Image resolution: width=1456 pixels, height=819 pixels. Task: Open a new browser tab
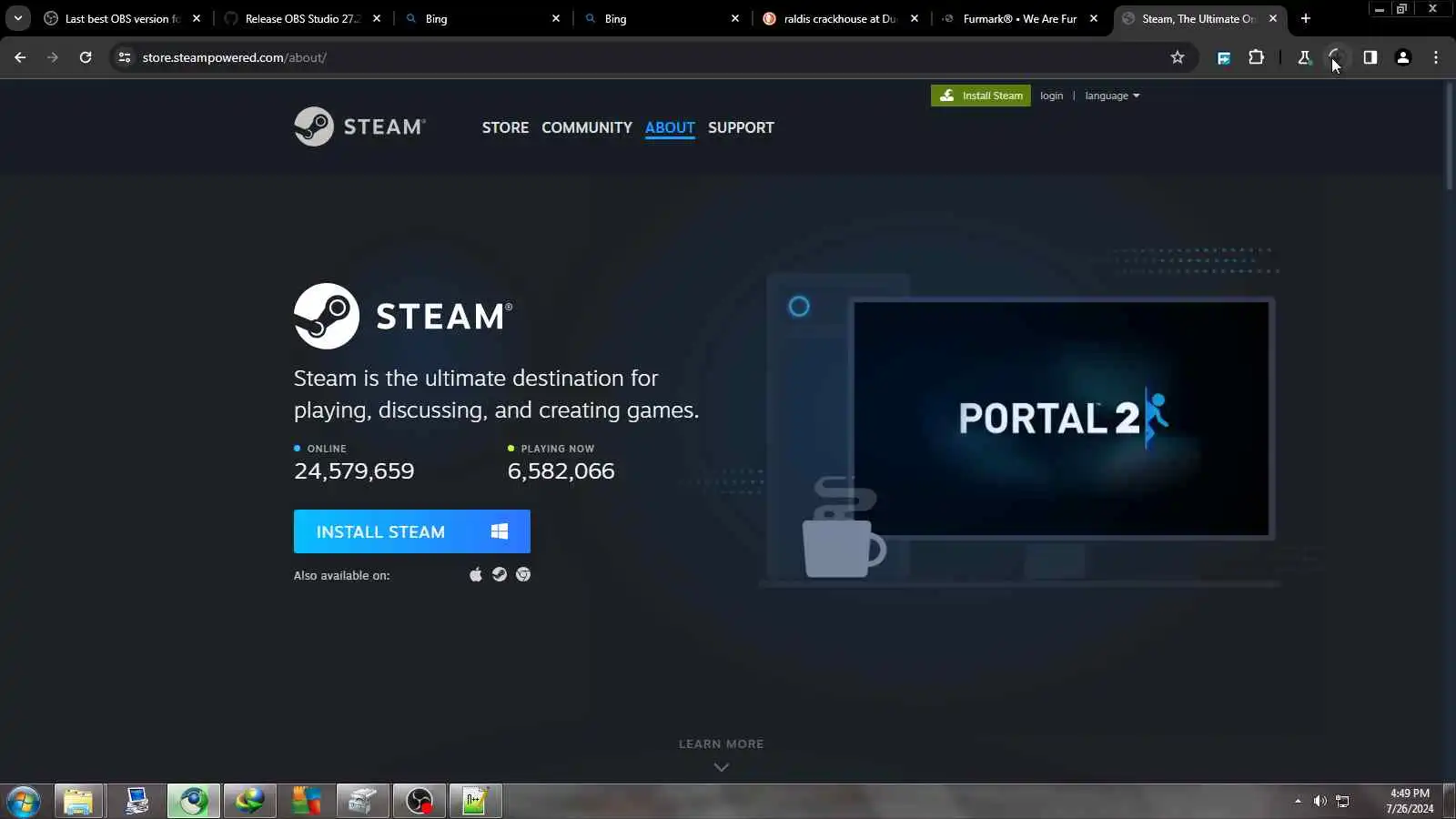click(1306, 18)
